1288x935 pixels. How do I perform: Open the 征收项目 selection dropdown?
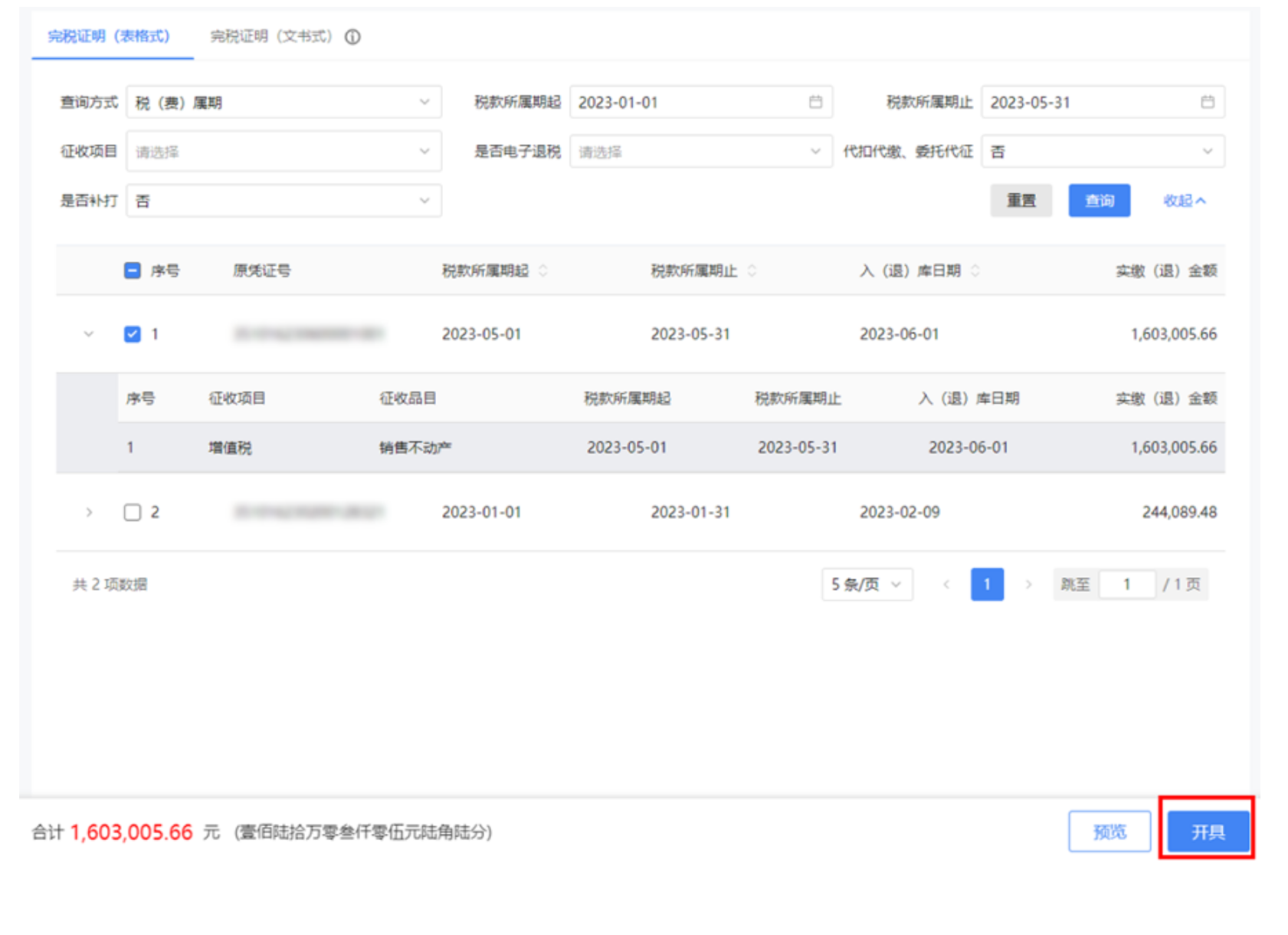(283, 151)
